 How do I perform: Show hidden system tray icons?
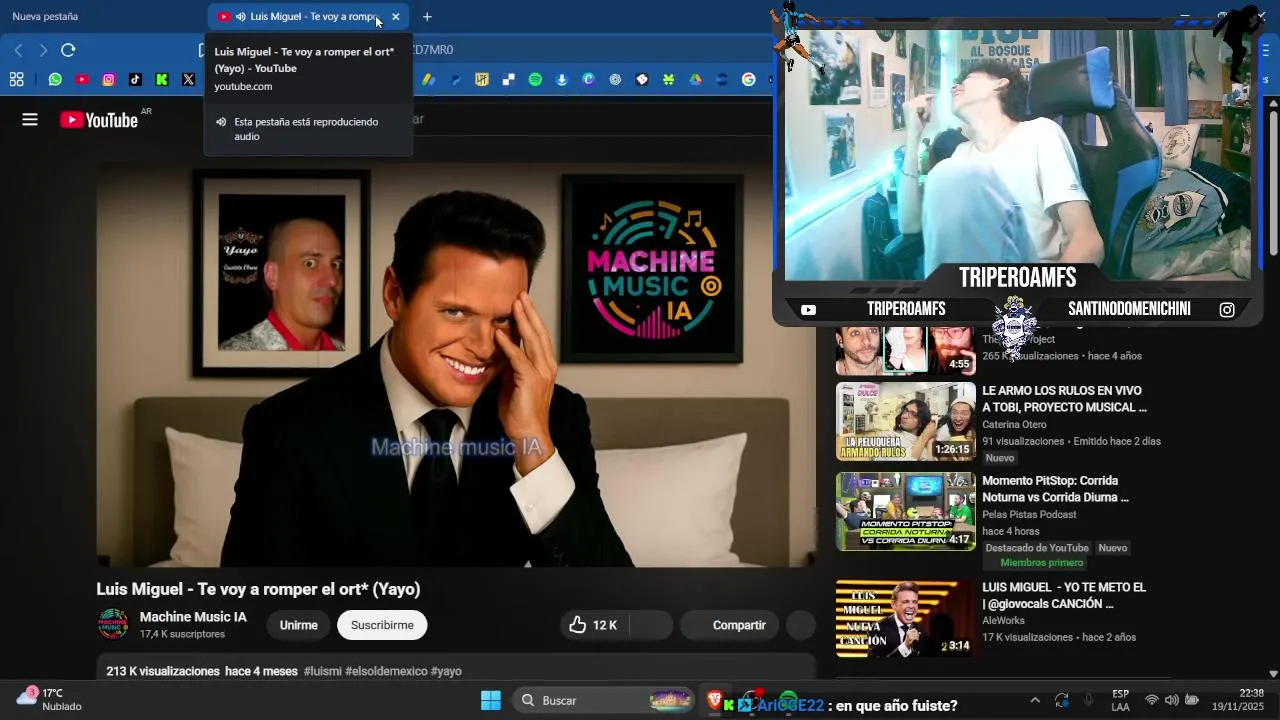1035,700
